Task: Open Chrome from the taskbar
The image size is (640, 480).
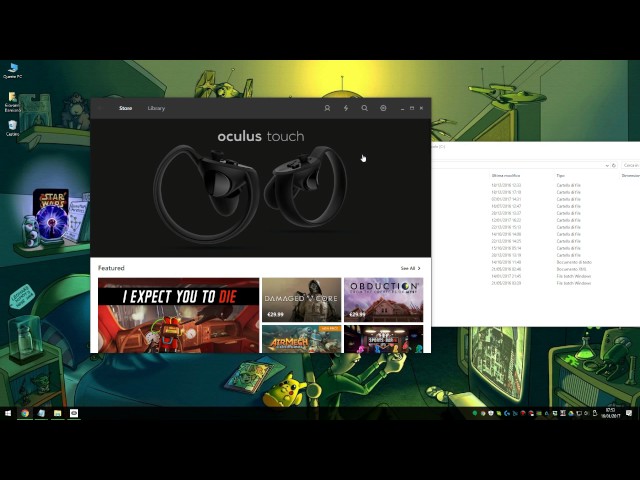Action: (25, 413)
